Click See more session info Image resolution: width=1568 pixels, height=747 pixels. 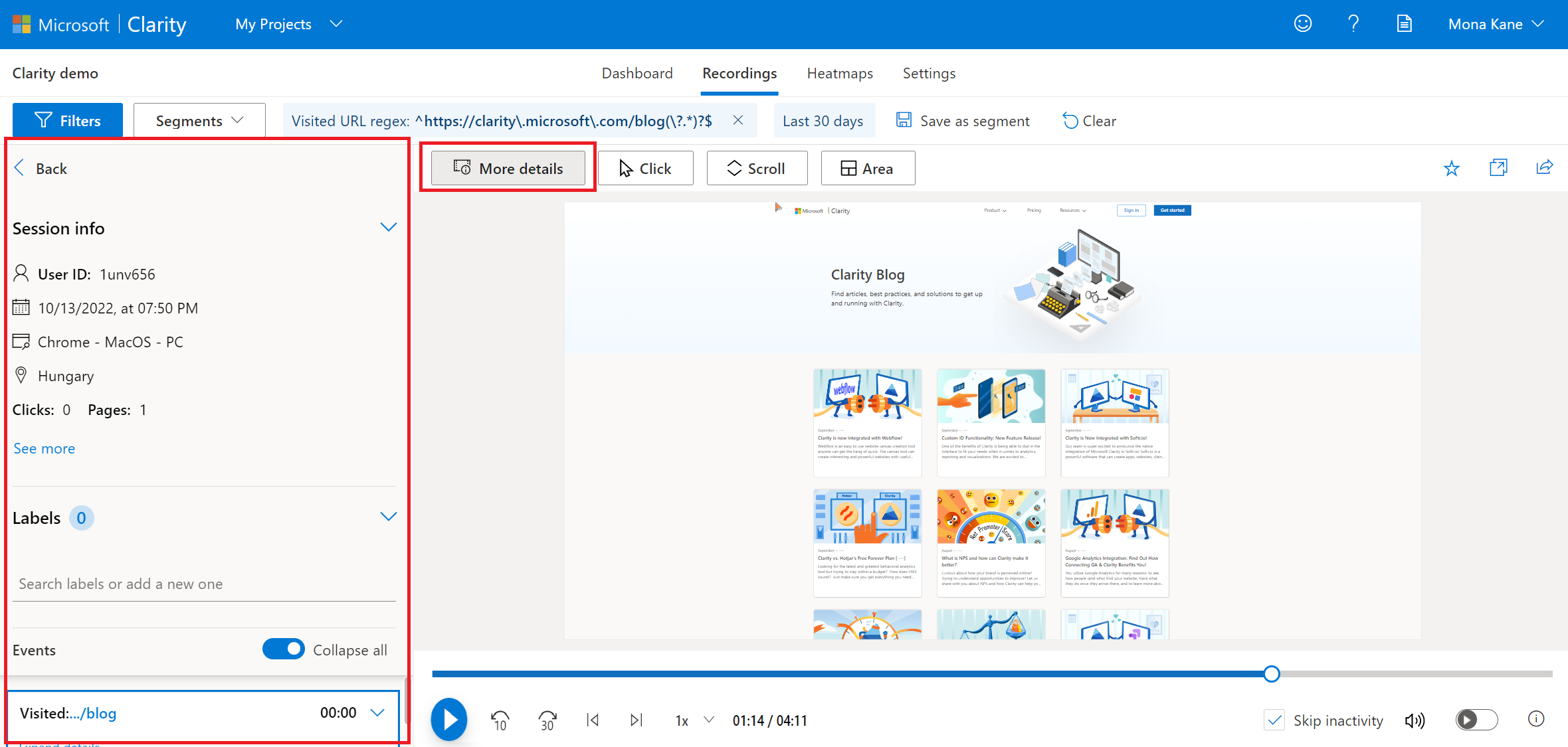pyautogui.click(x=45, y=449)
